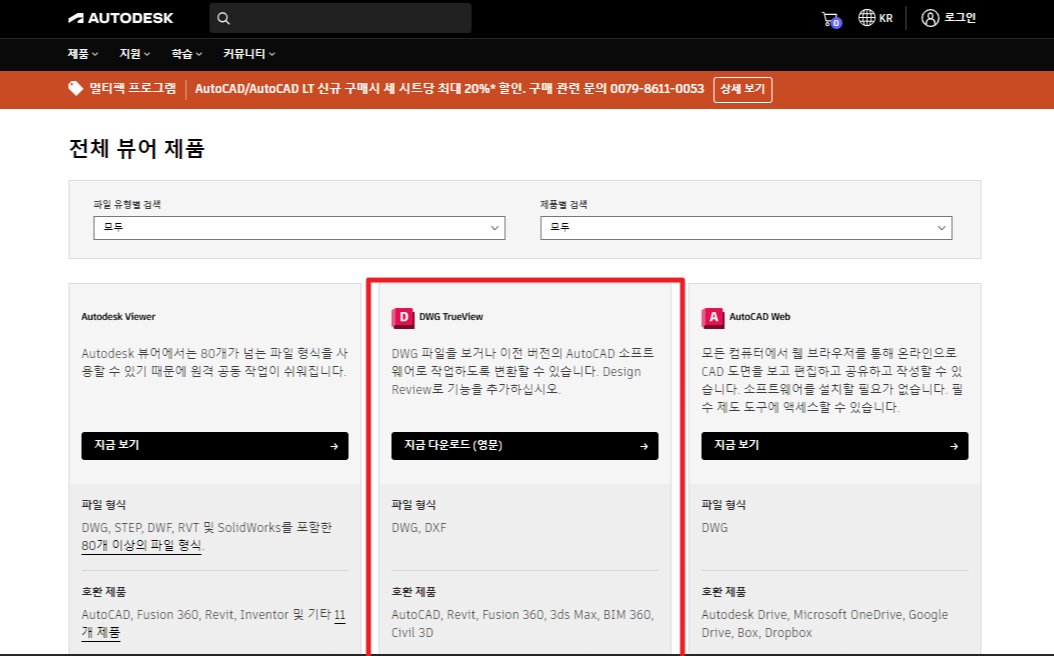Click the search magnifier icon
Viewport: 1054px width, 656px height.
click(224, 19)
